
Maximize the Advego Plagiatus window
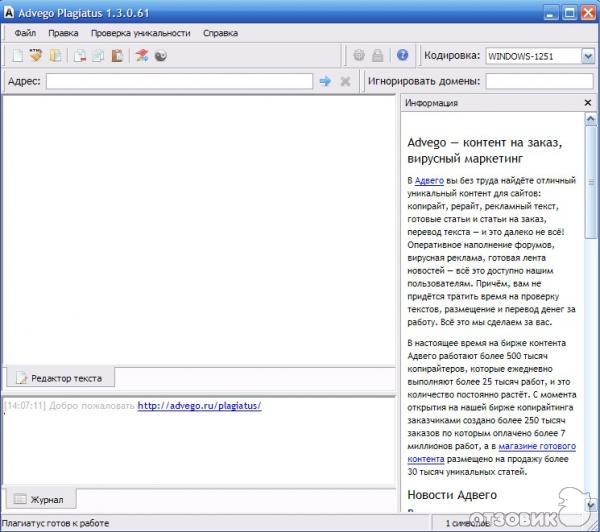[569, 13]
